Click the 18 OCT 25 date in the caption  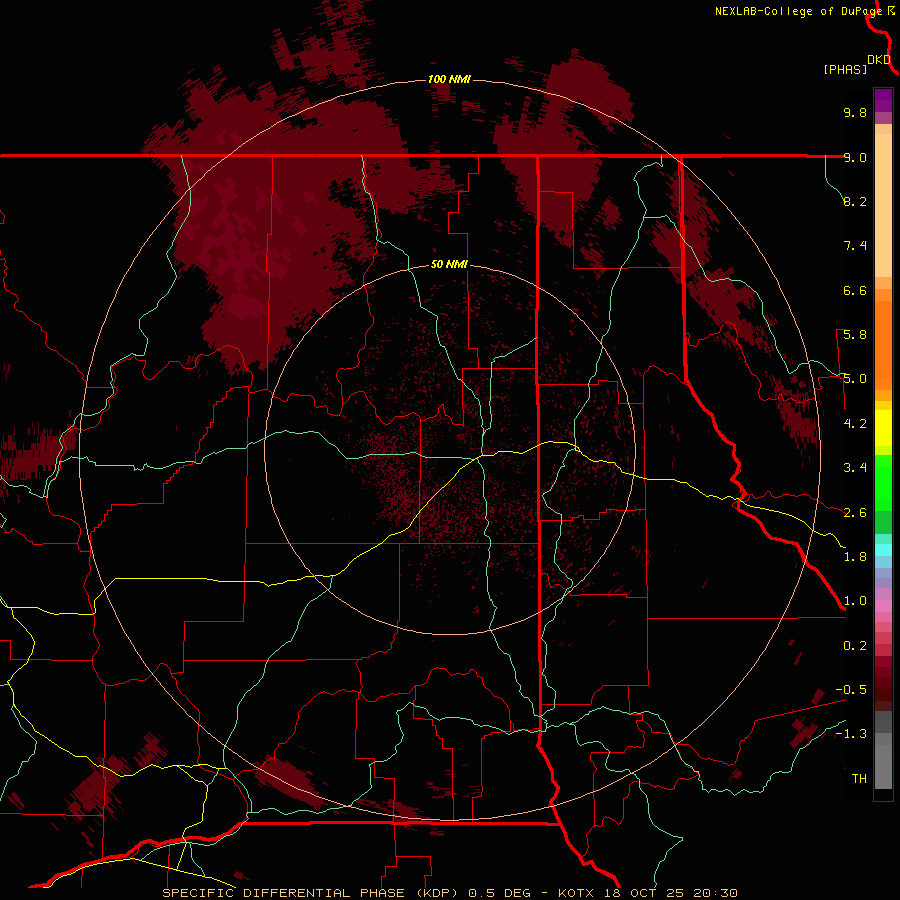pyautogui.click(x=645, y=893)
